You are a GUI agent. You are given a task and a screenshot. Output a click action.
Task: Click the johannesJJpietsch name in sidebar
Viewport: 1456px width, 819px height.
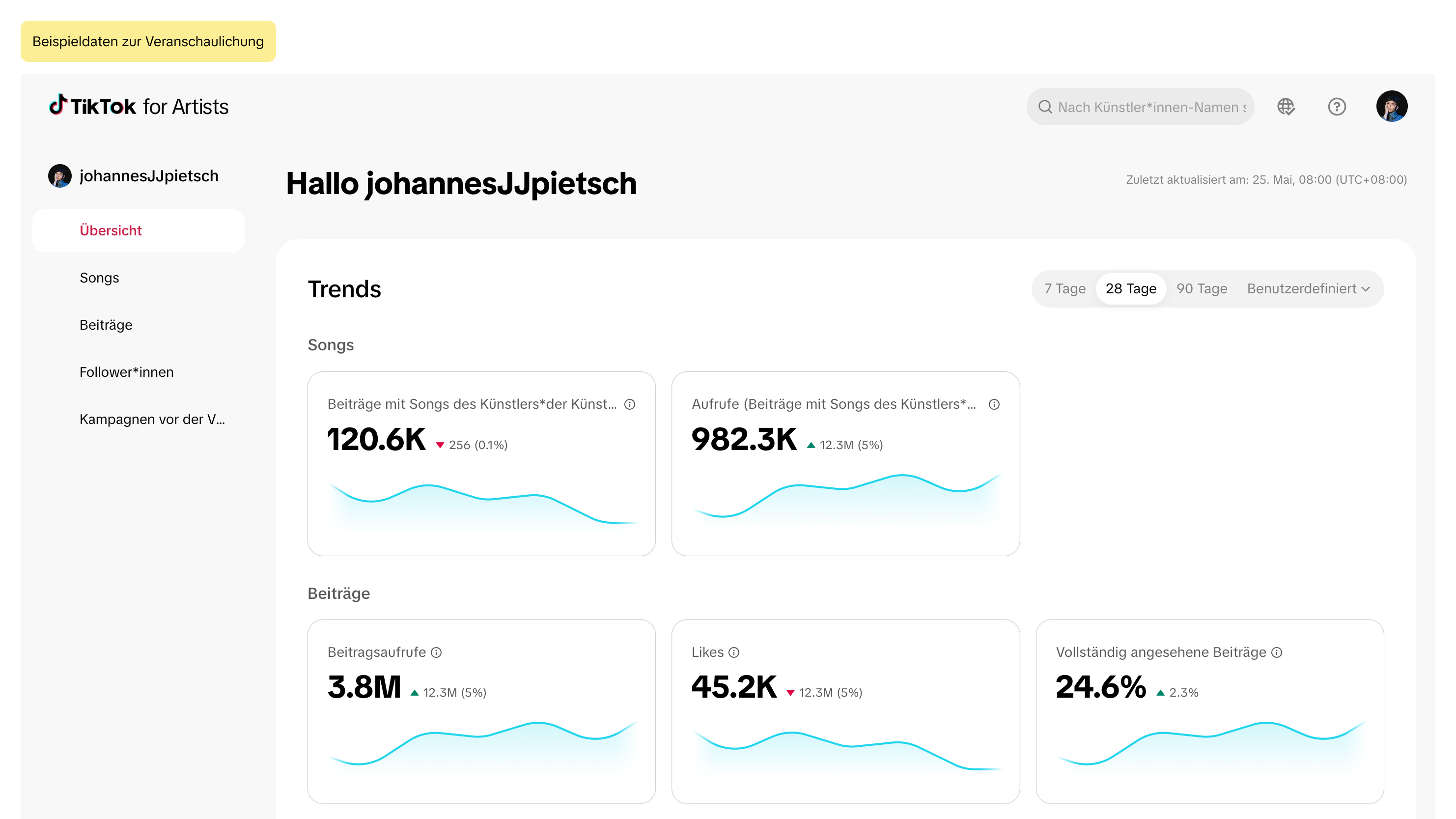(149, 176)
